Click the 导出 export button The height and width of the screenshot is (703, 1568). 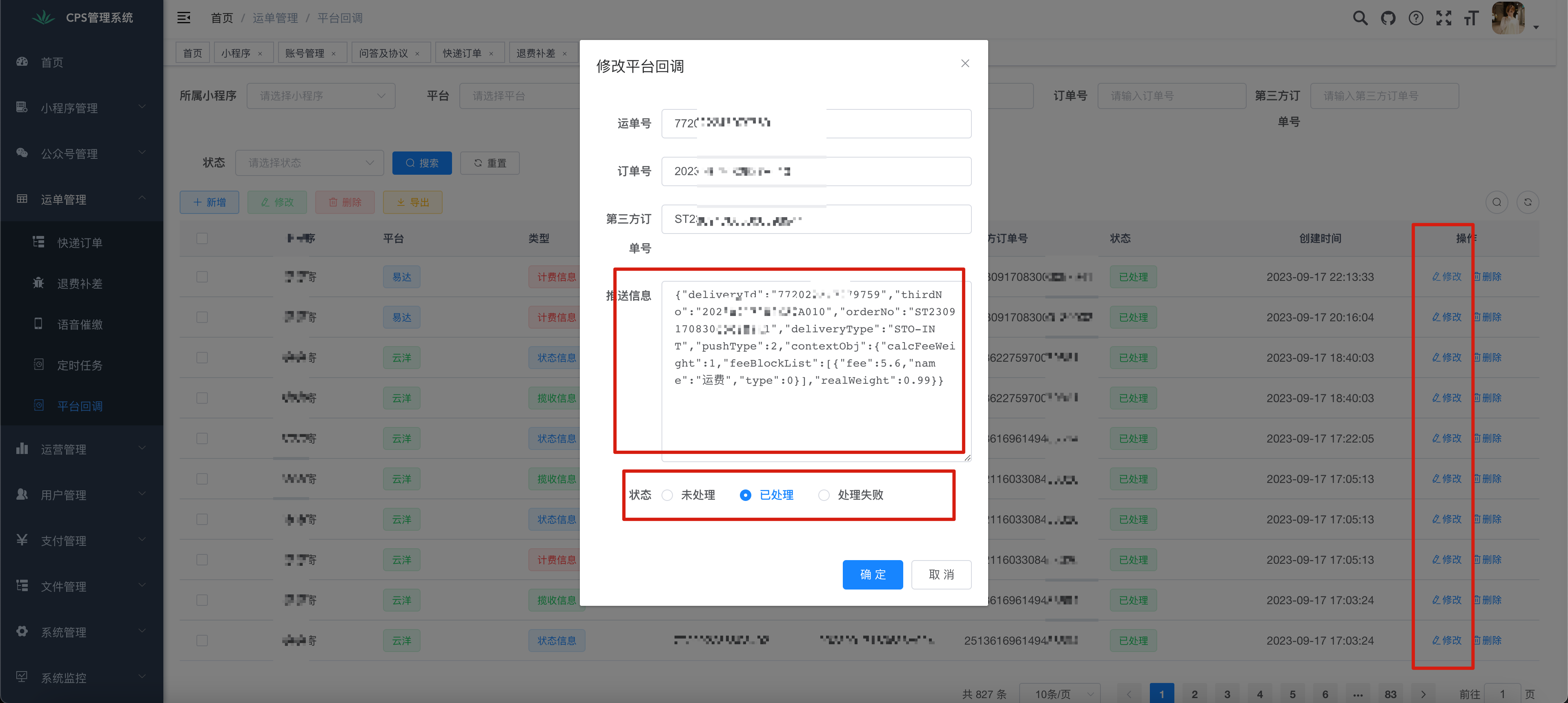tap(412, 202)
